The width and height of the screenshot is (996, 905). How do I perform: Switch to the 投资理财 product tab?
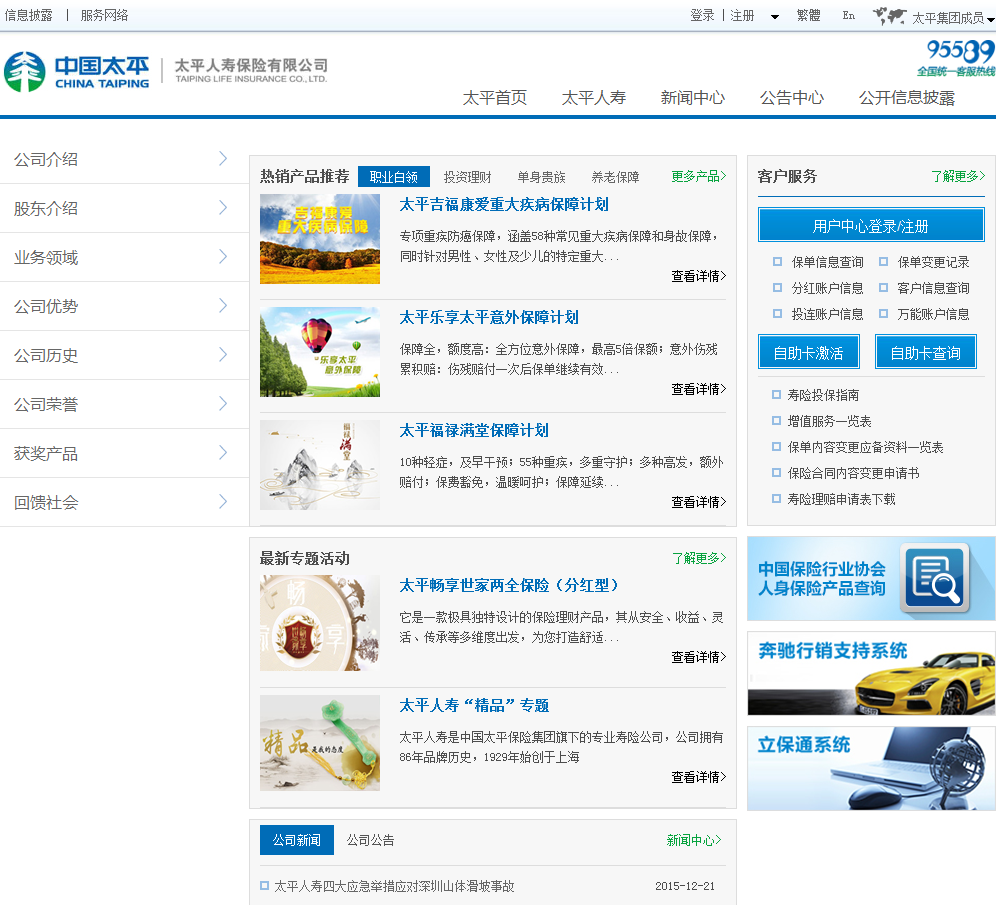[x=468, y=177]
